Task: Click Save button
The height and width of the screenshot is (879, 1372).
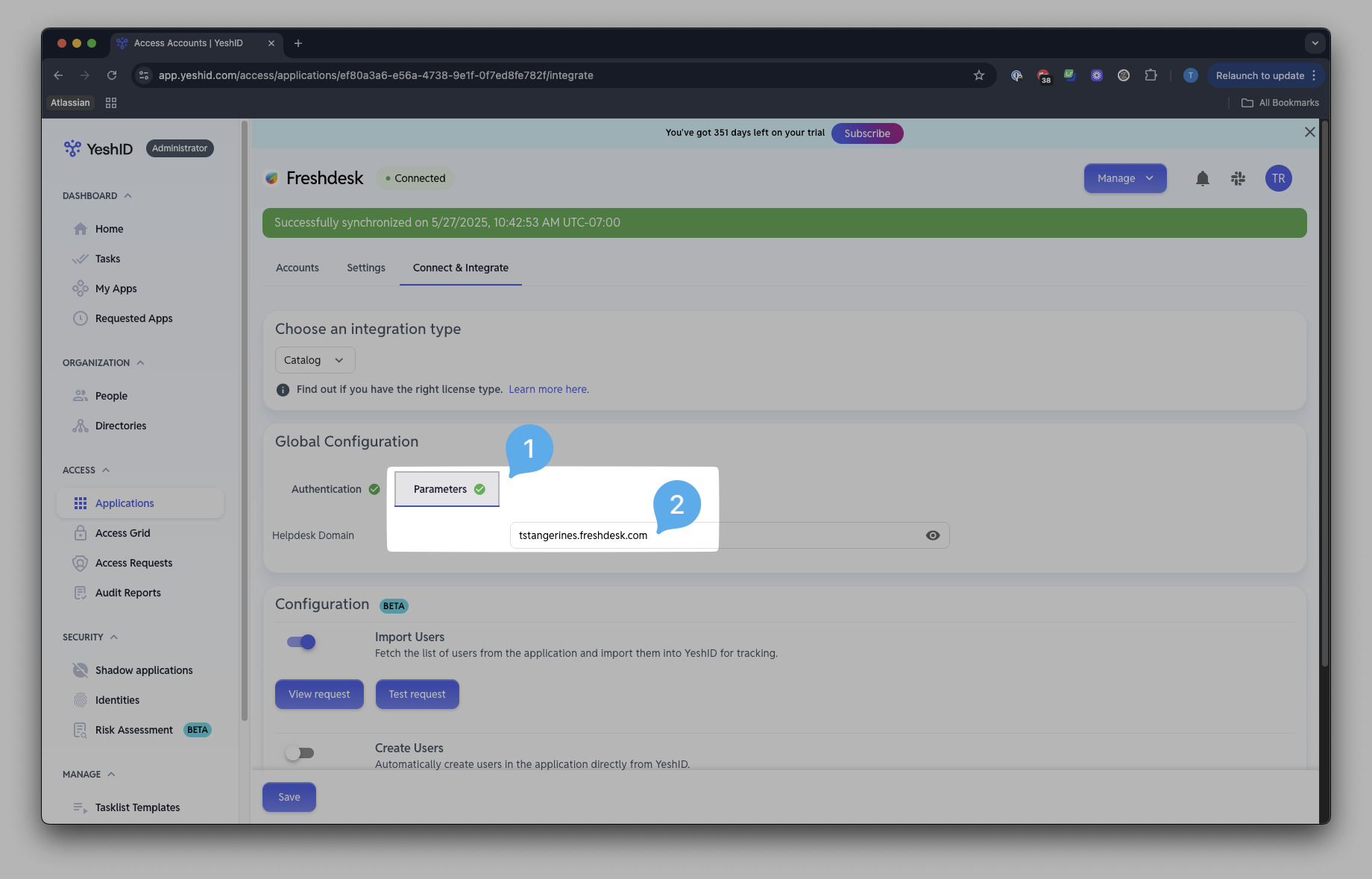Action: pos(289,797)
